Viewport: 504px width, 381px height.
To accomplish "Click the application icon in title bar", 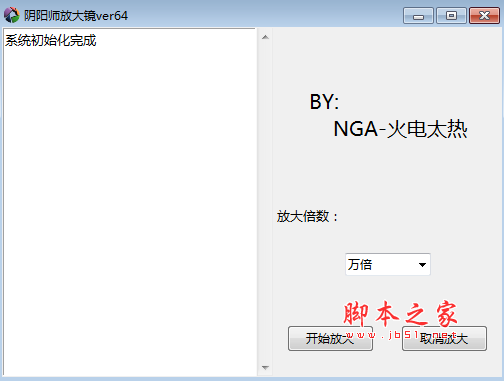I will (12, 15).
